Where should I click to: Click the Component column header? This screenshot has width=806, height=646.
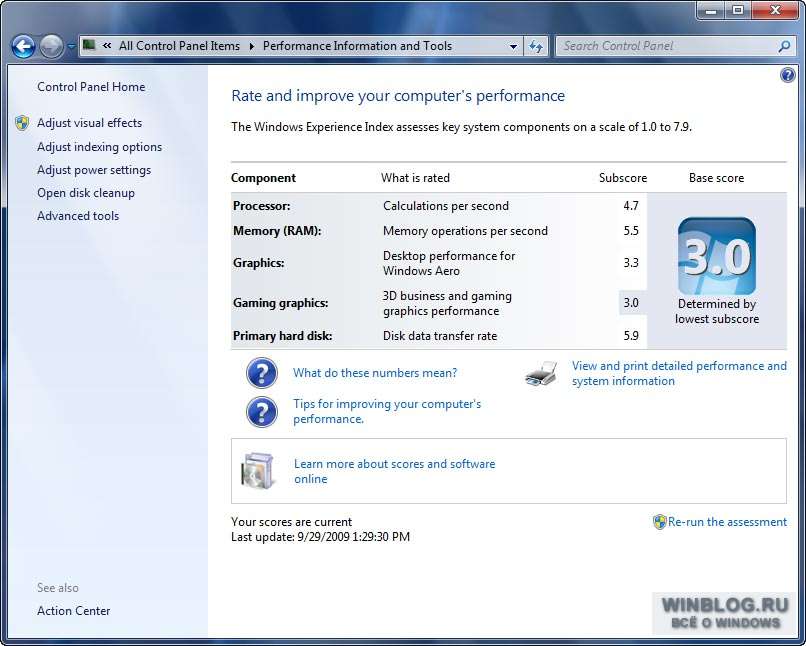[263, 178]
